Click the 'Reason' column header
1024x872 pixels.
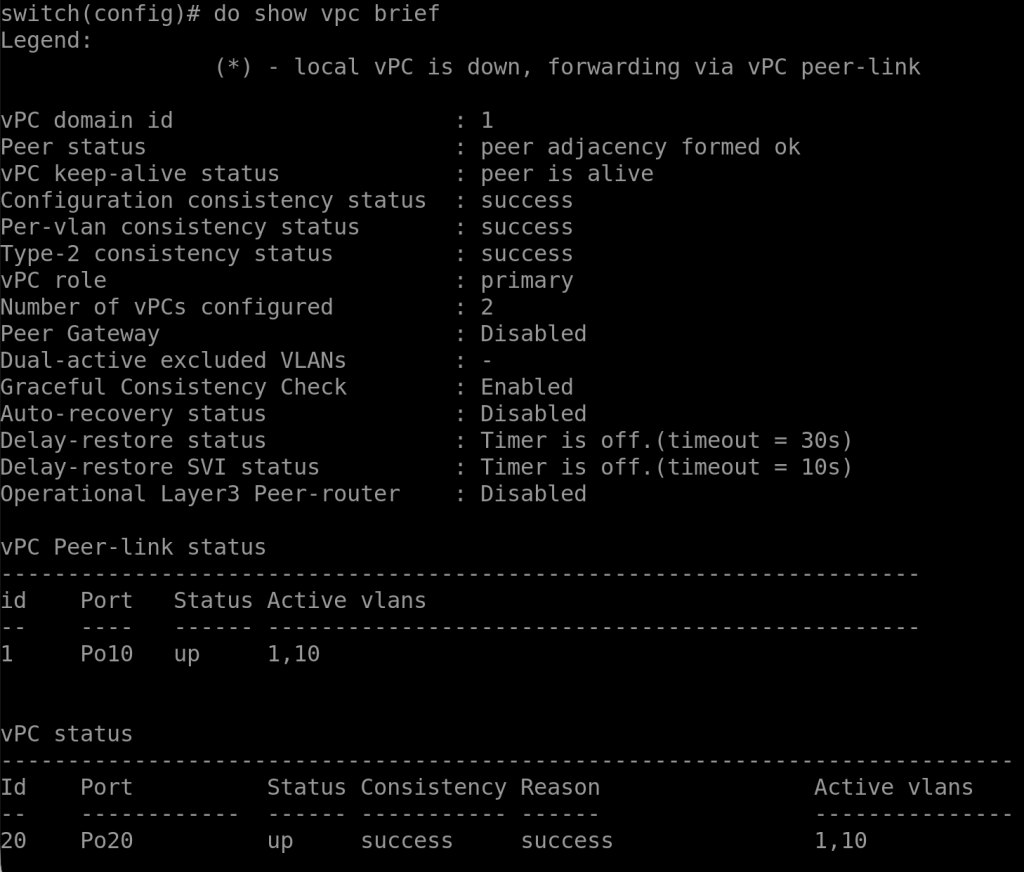coord(559,787)
